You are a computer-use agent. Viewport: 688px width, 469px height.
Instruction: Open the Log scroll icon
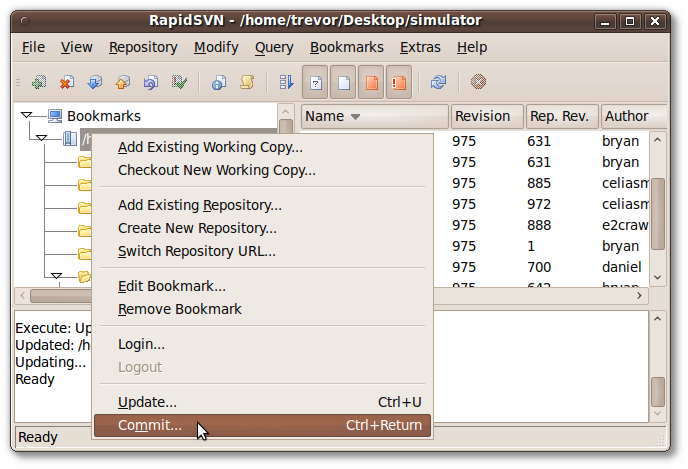tap(247, 82)
